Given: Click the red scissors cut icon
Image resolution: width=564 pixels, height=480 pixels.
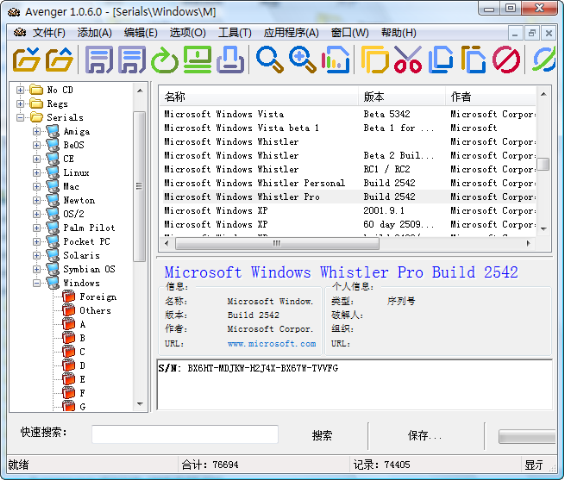Looking at the screenshot, I should click(408, 59).
